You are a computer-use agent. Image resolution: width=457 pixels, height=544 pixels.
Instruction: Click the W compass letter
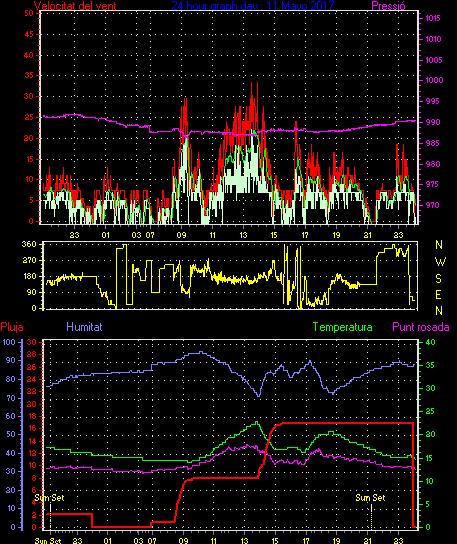pyautogui.click(x=440, y=262)
